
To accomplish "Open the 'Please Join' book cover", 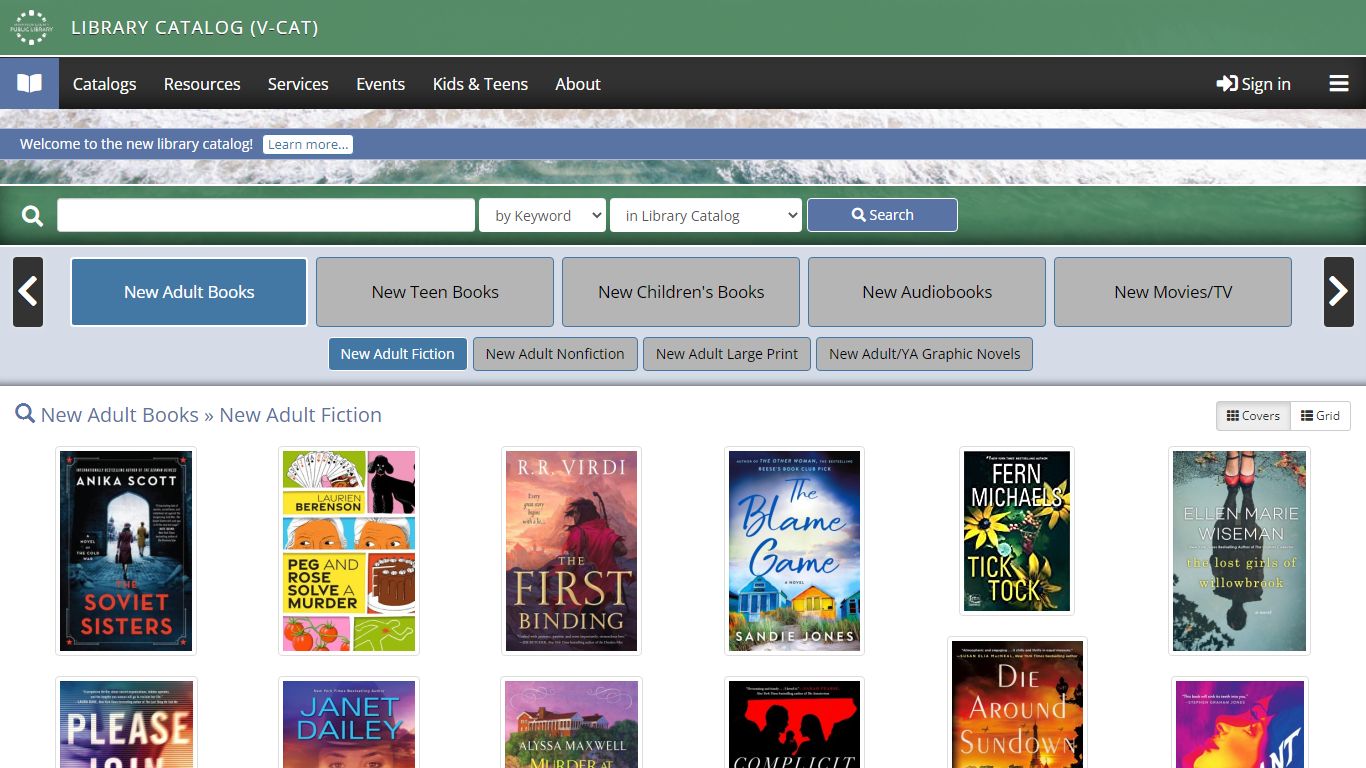I will pos(126,723).
